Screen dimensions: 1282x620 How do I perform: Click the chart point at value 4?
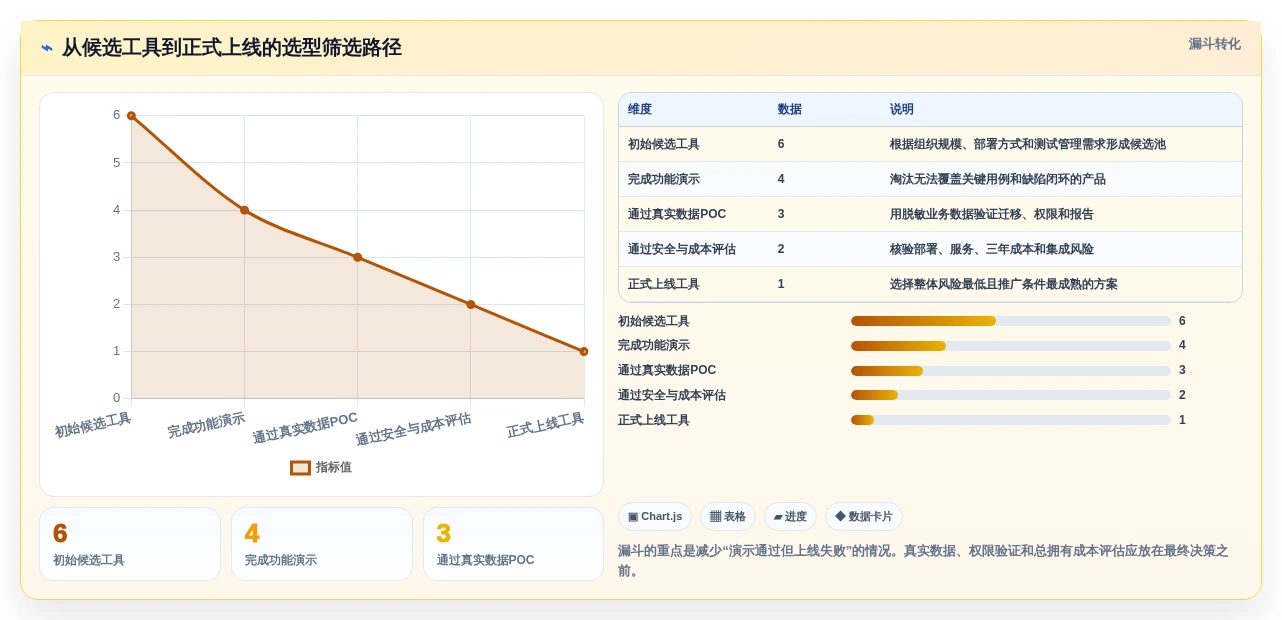point(244,210)
